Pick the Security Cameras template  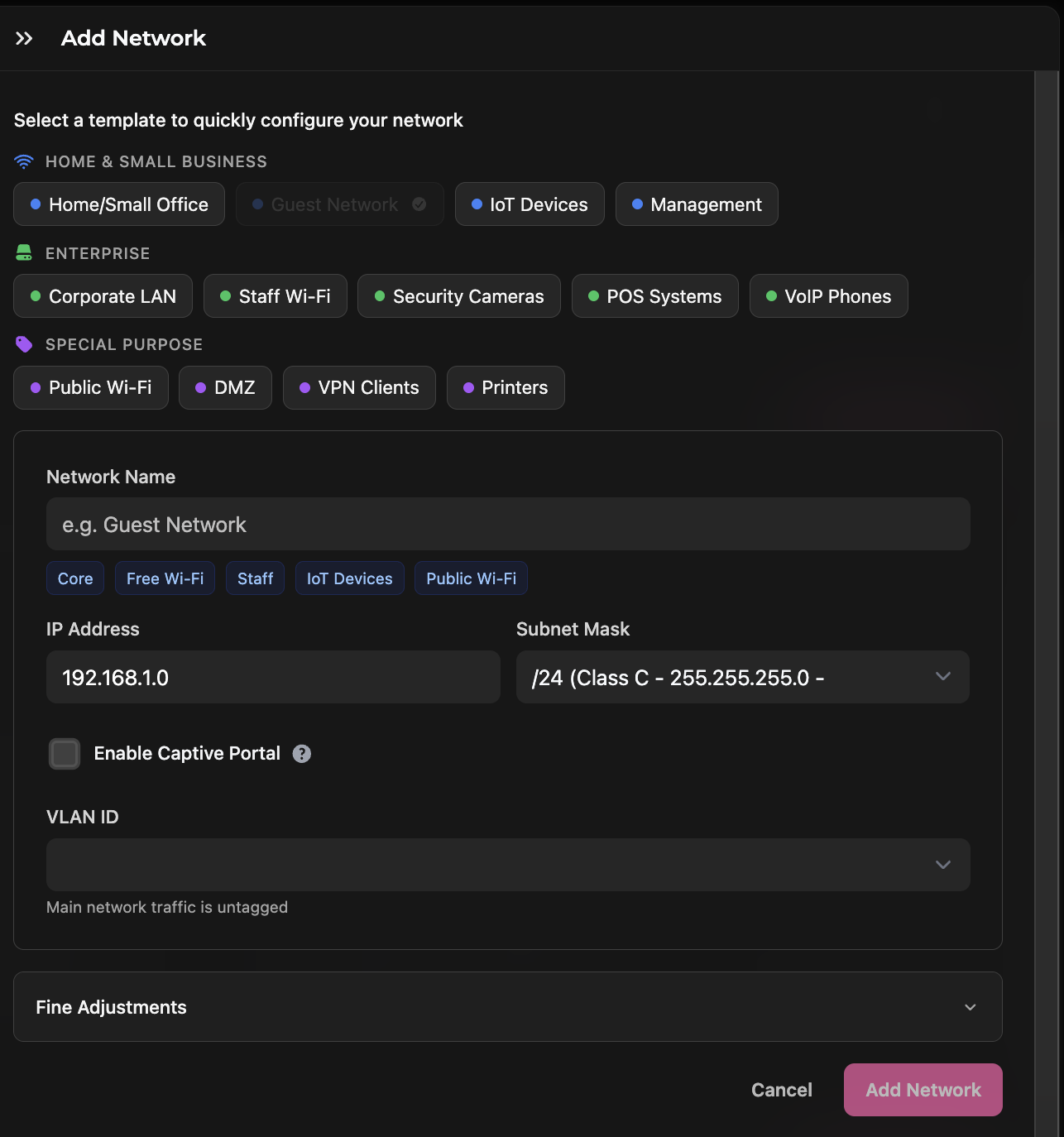(x=459, y=296)
